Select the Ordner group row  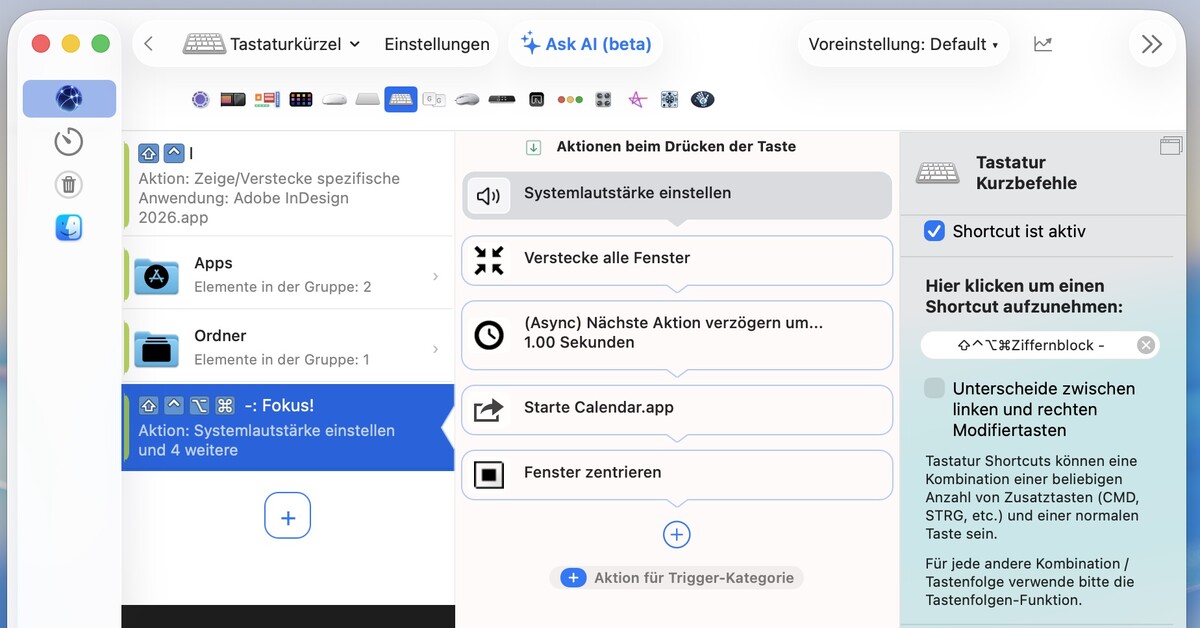[x=288, y=347]
